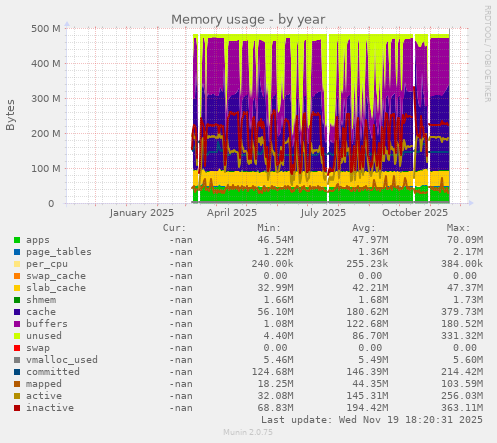Click the 'shmem' legend label
This screenshot has width=497, height=443.
point(41,300)
